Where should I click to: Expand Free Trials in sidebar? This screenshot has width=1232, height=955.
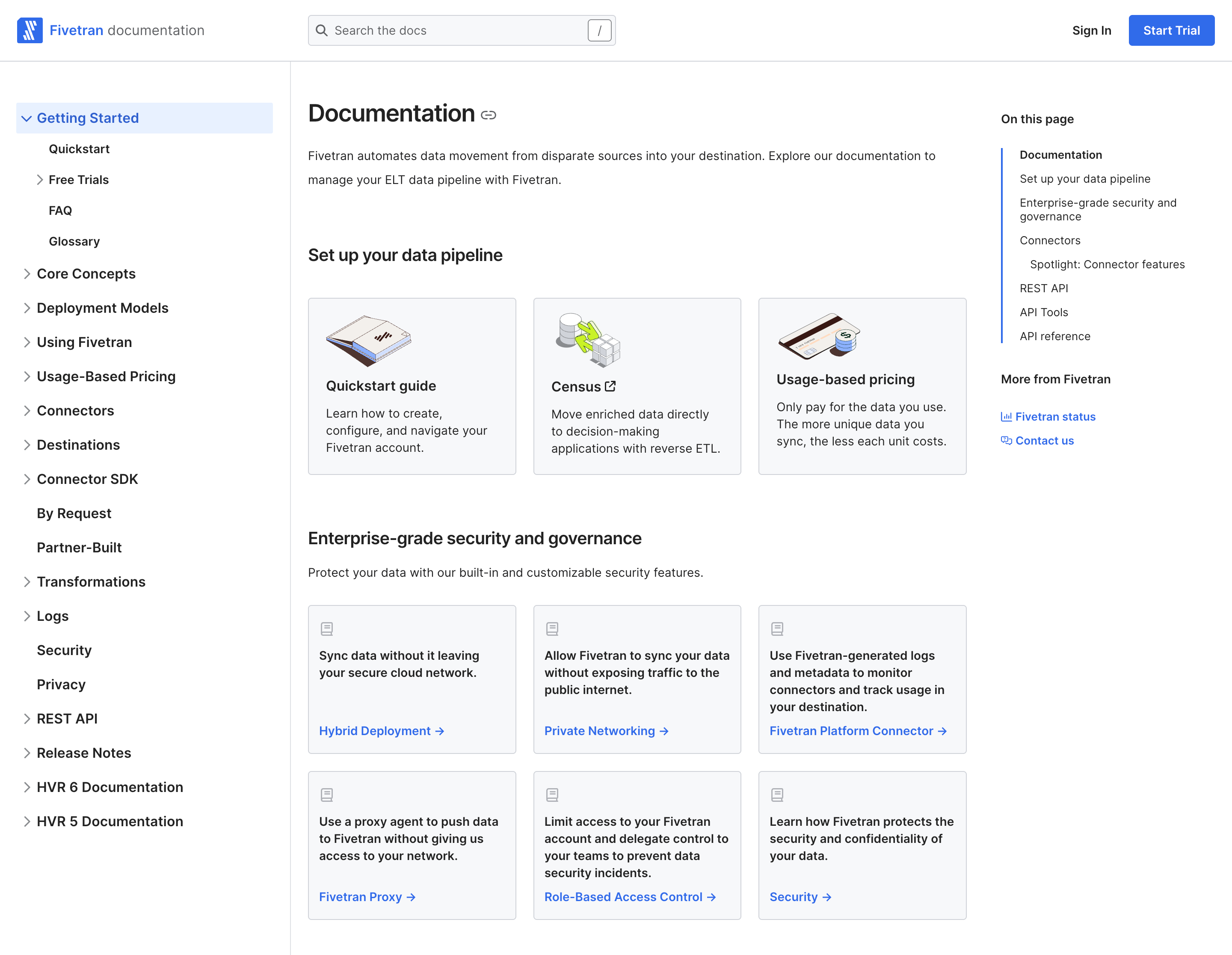point(39,180)
